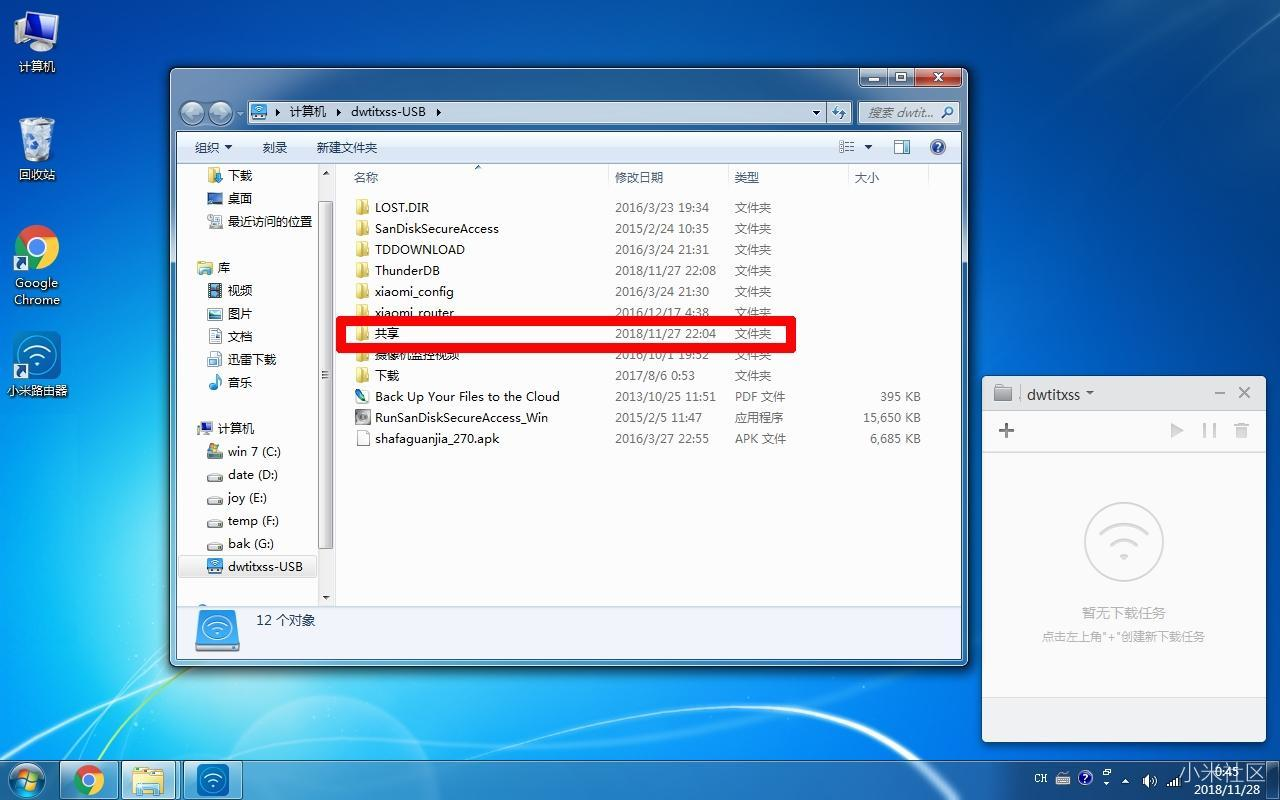Viewport: 1280px width, 800px height.
Task: Click the Explorer forward navigation arrow
Action: (220, 113)
